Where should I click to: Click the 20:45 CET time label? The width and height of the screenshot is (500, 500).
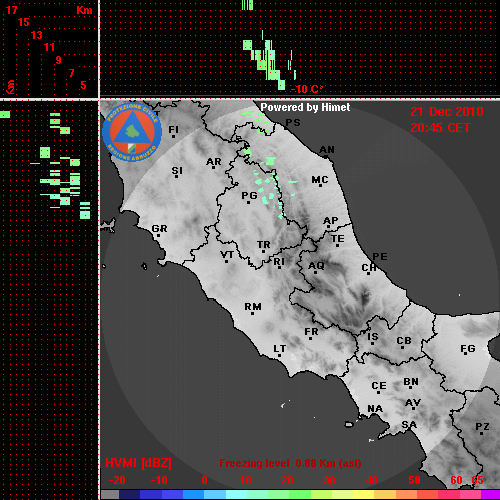(x=440, y=128)
